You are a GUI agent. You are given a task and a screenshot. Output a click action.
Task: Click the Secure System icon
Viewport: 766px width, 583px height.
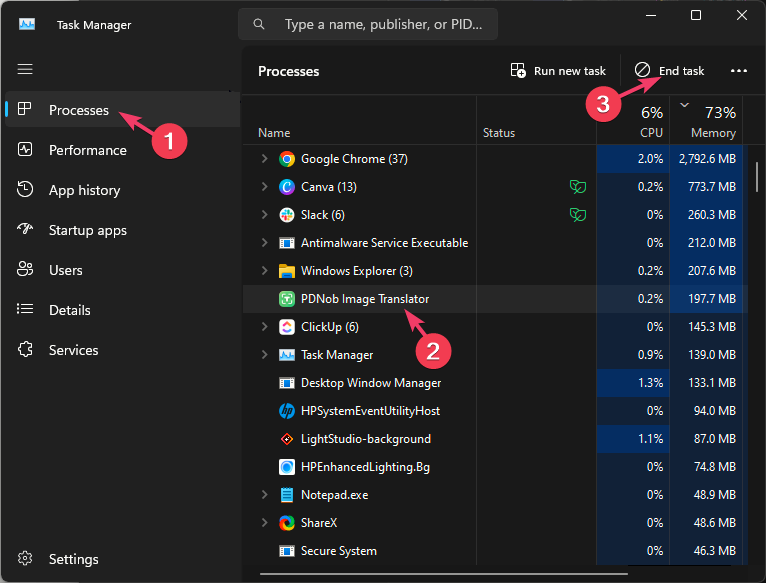(x=287, y=551)
